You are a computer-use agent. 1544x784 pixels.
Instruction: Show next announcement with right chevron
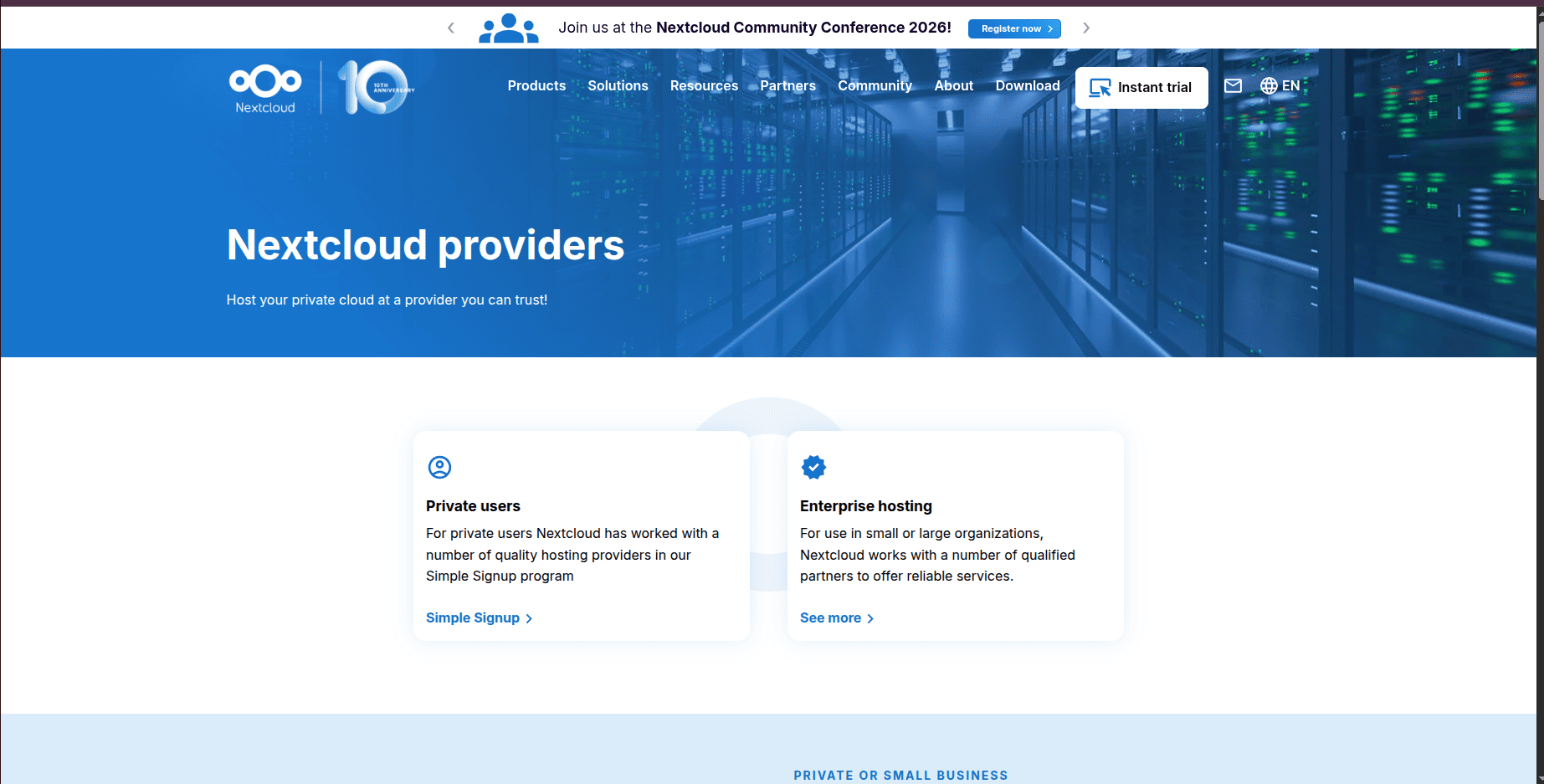[1086, 28]
